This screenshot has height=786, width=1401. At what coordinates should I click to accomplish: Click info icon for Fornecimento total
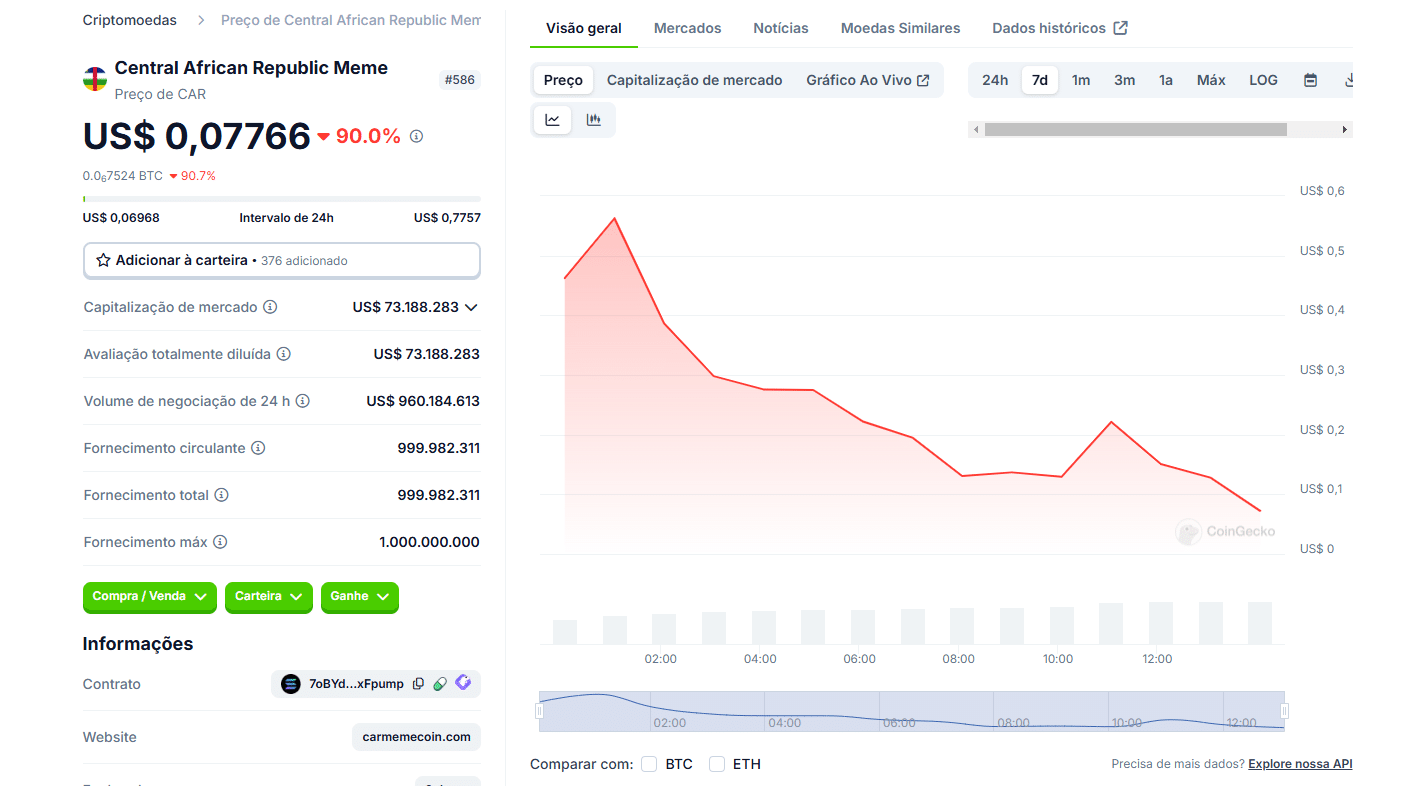click(222, 495)
